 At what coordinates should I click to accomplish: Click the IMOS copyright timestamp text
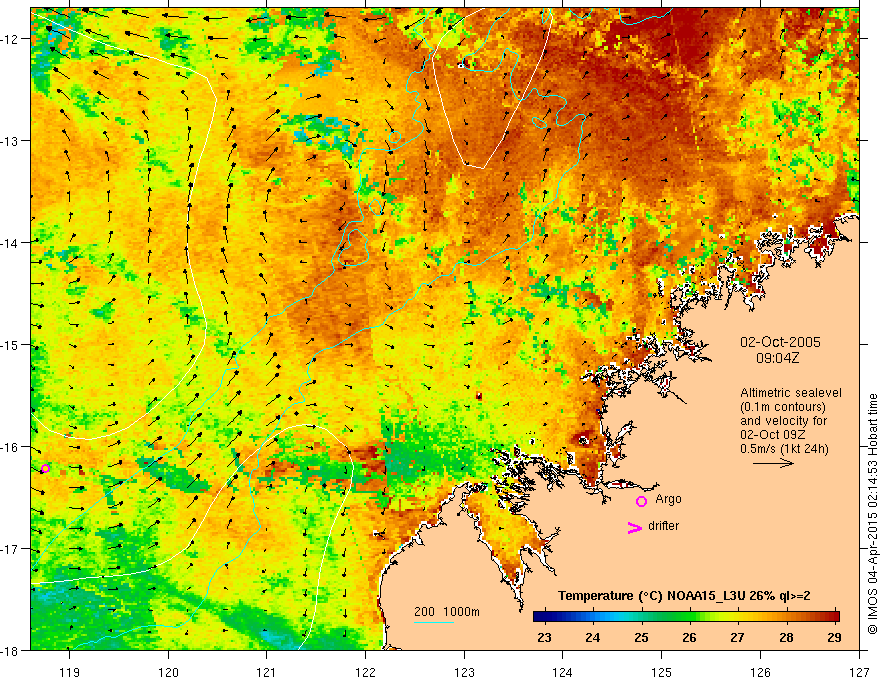(873, 514)
